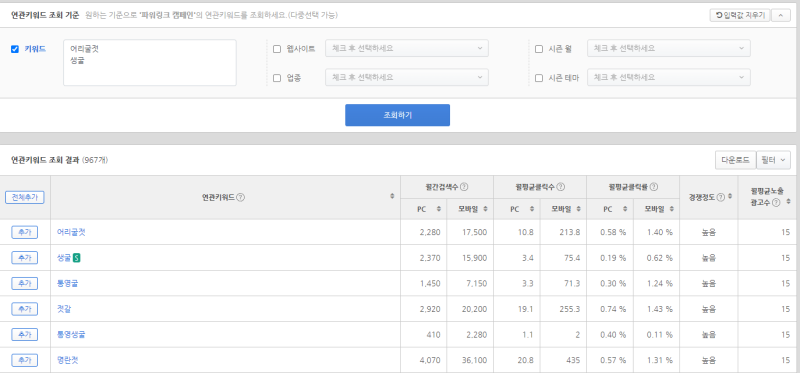Click the 조회하기 button
The width and height of the screenshot is (800, 373).
pyautogui.click(x=397, y=115)
